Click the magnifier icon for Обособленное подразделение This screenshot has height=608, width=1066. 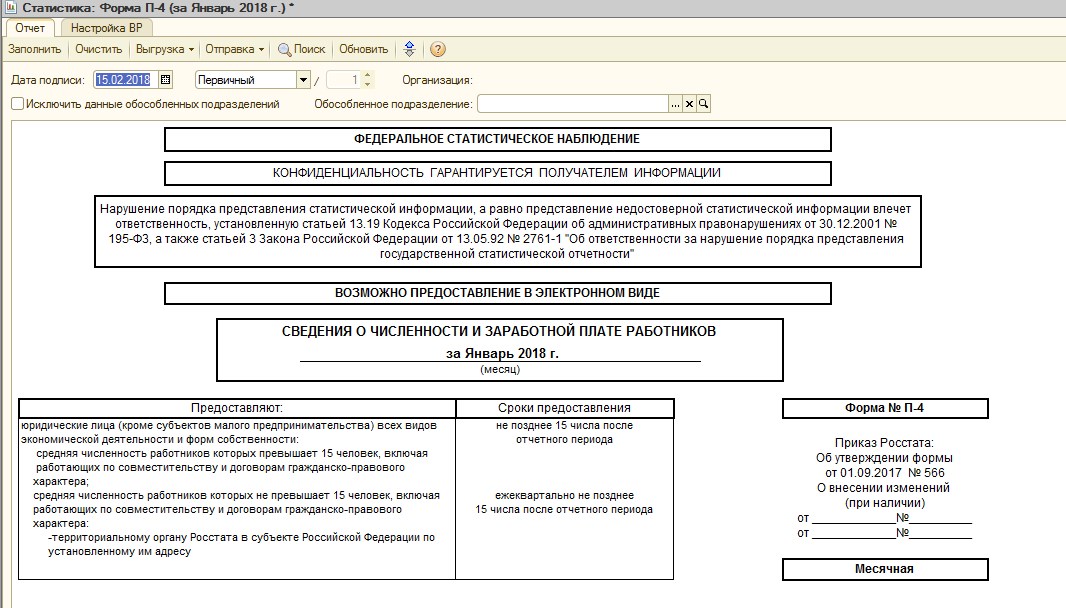click(704, 104)
